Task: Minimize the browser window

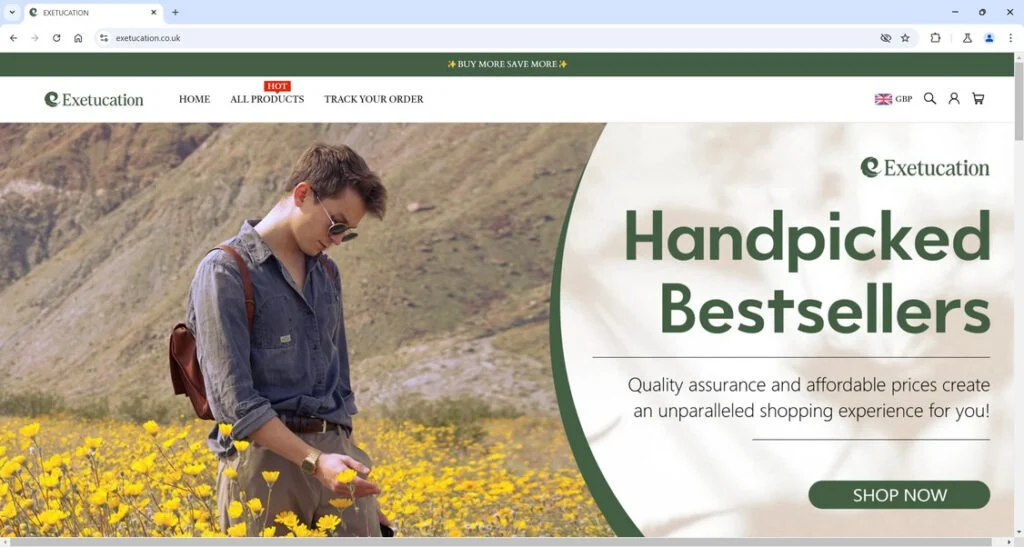Action: point(955,12)
